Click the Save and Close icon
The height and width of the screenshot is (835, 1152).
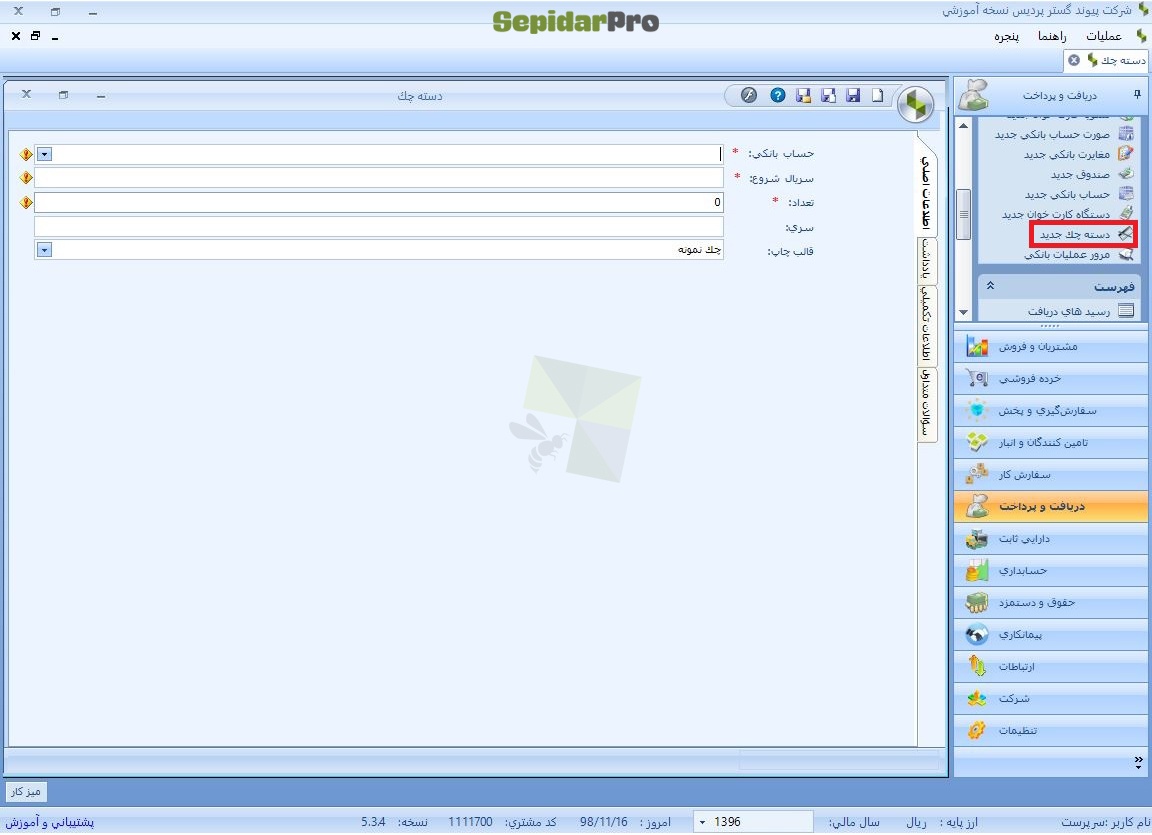click(803, 95)
